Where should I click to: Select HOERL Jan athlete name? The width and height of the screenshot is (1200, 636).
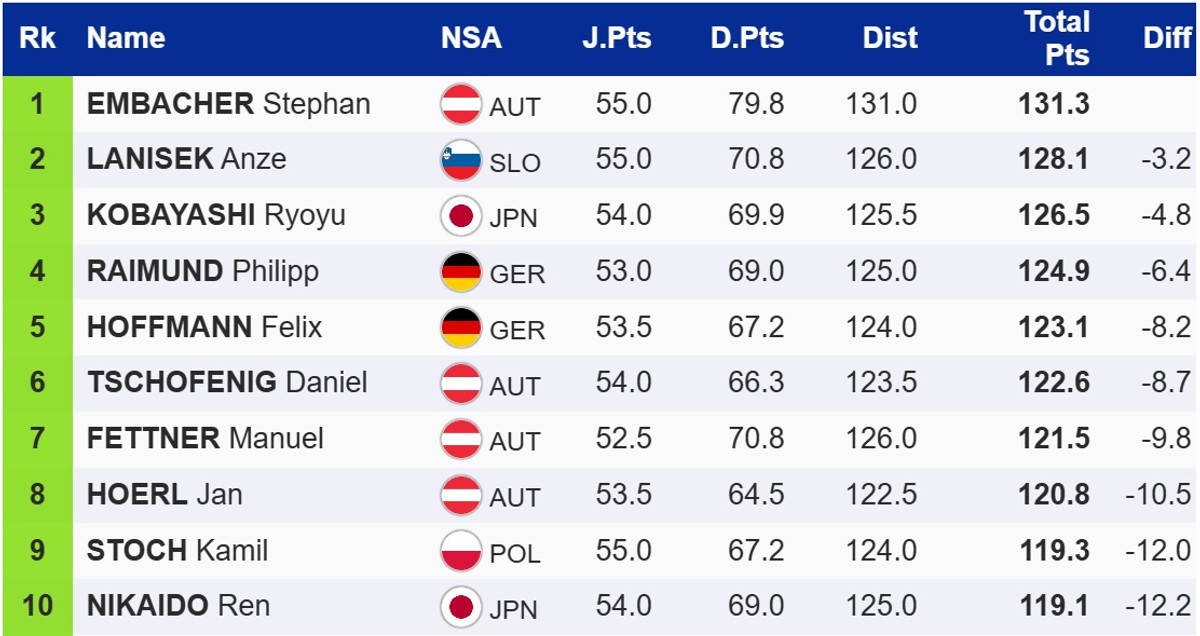click(x=164, y=494)
